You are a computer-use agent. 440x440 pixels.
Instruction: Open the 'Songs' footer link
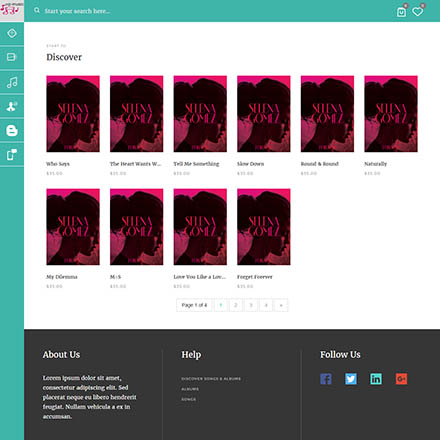pyautogui.click(x=189, y=399)
